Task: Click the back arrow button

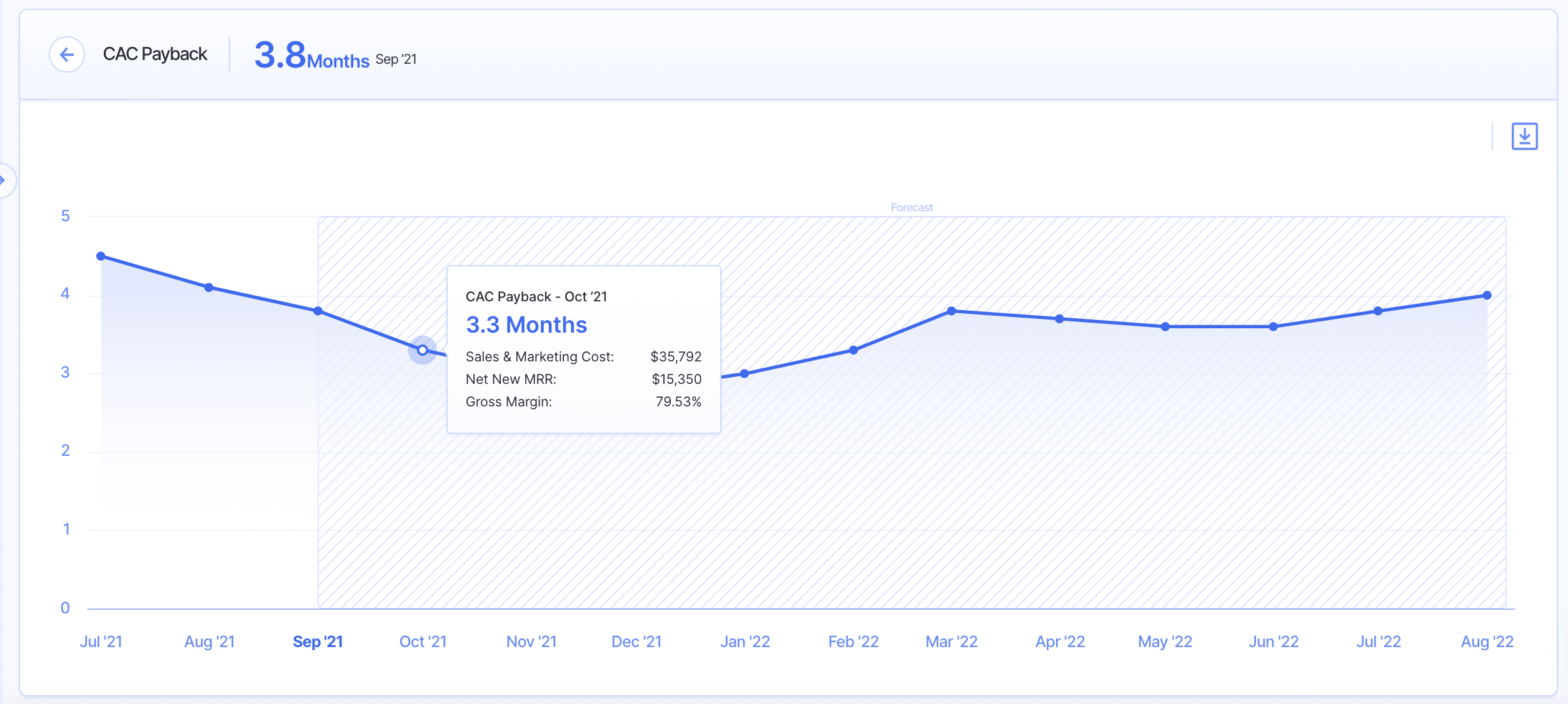Action: pyautogui.click(x=67, y=55)
